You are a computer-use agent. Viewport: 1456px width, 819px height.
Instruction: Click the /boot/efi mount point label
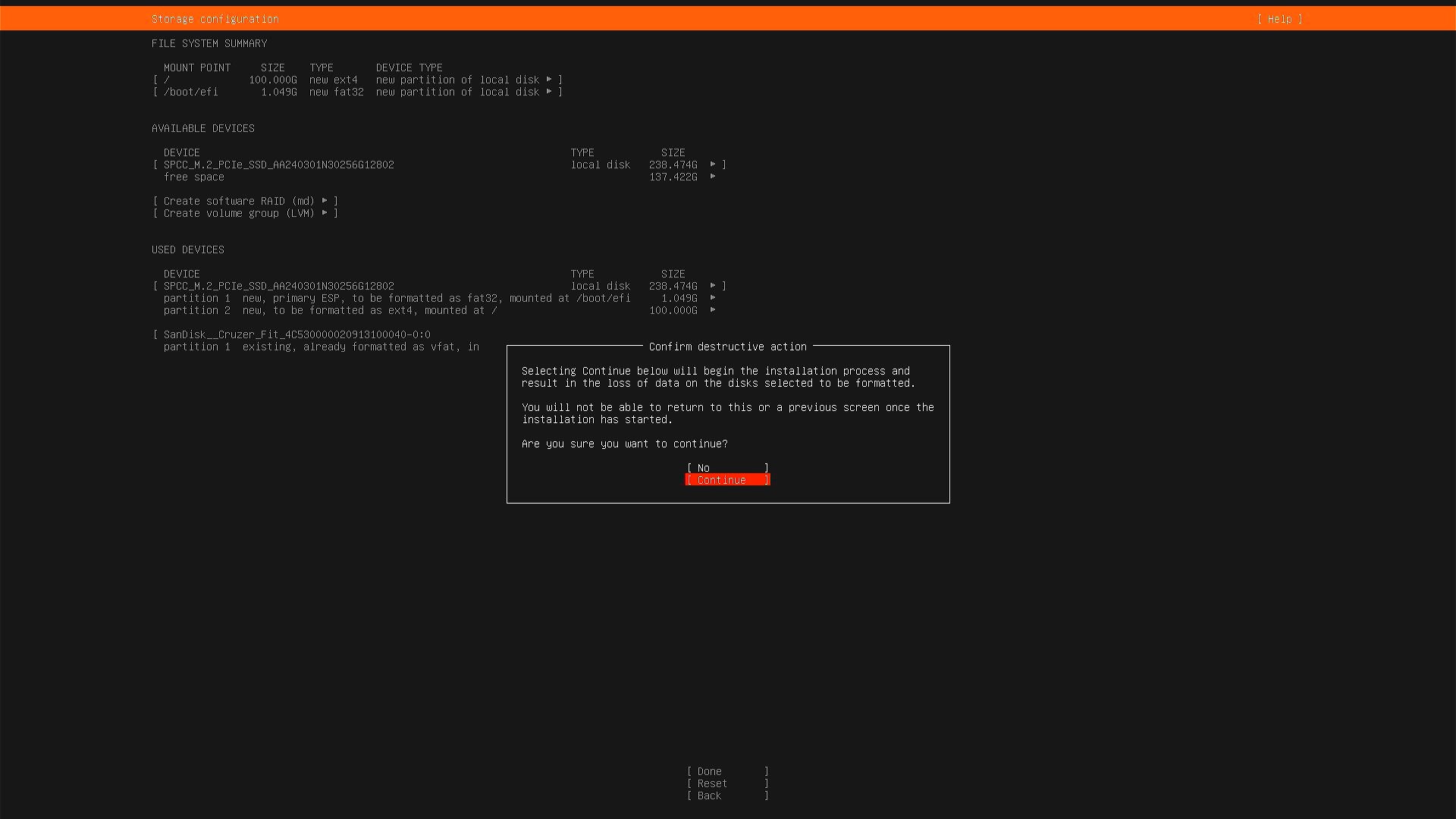tap(191, 92)
